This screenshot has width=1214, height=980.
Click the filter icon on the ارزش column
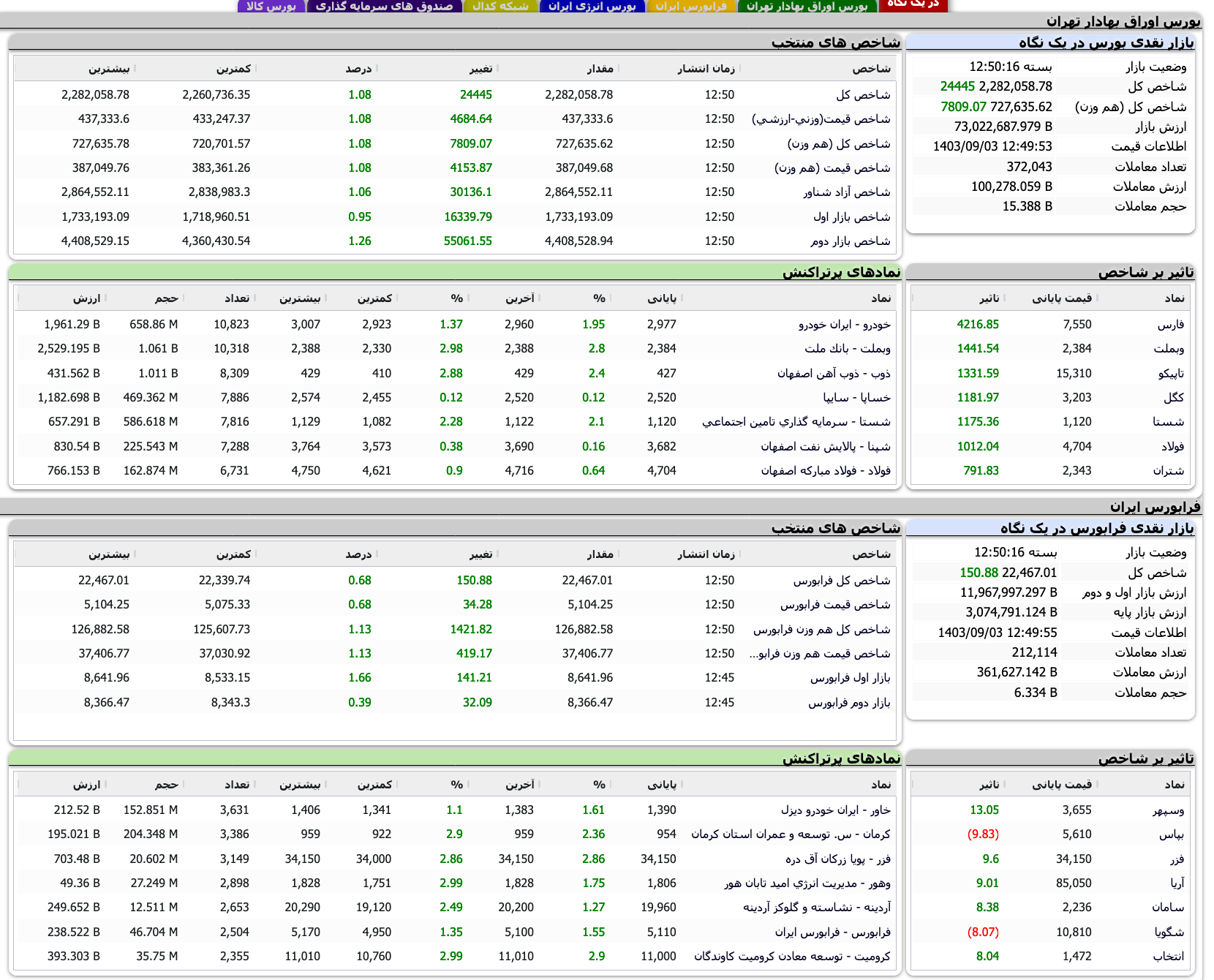pos(105,298)
